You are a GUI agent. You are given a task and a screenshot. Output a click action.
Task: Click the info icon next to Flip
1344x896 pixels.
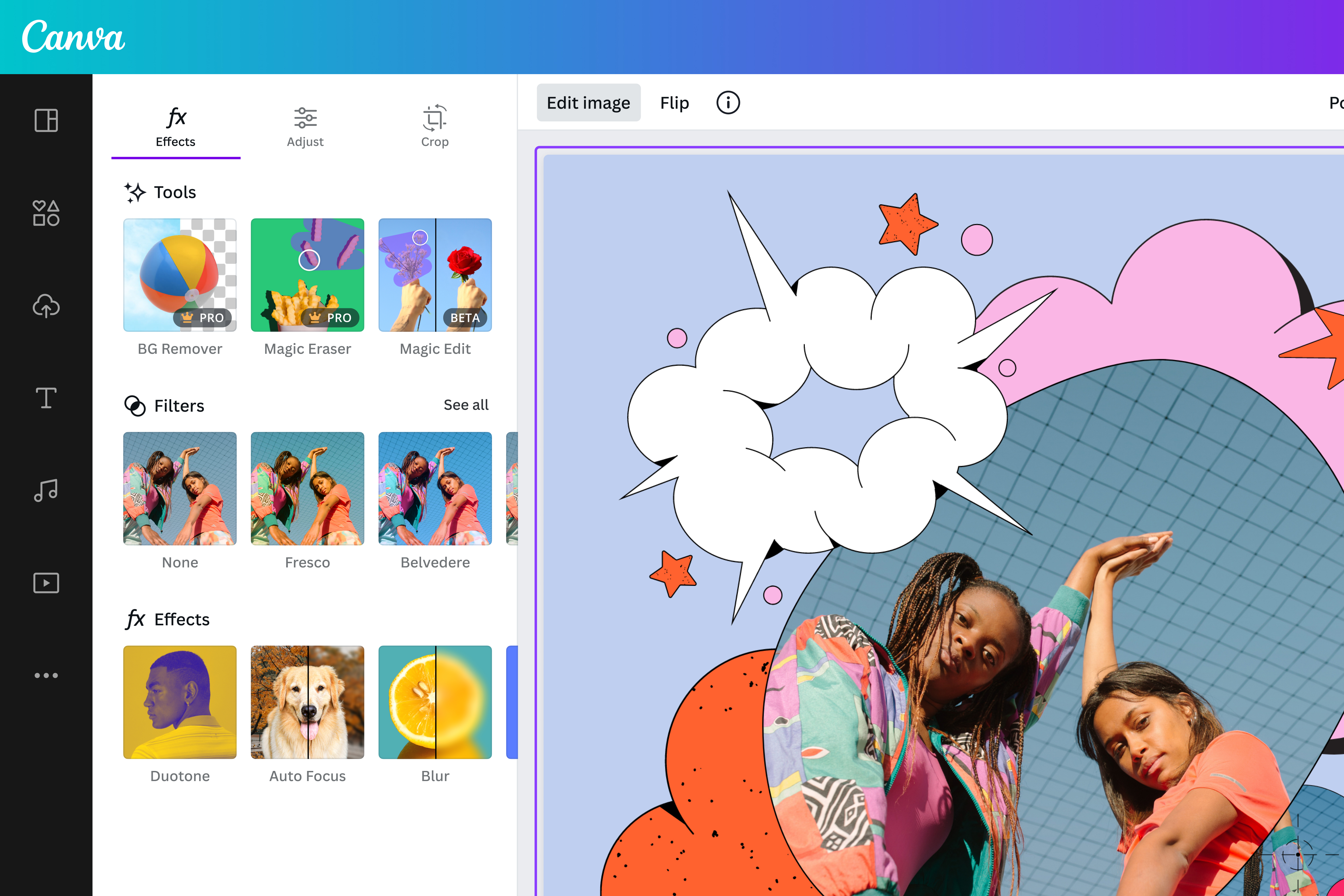728,103
